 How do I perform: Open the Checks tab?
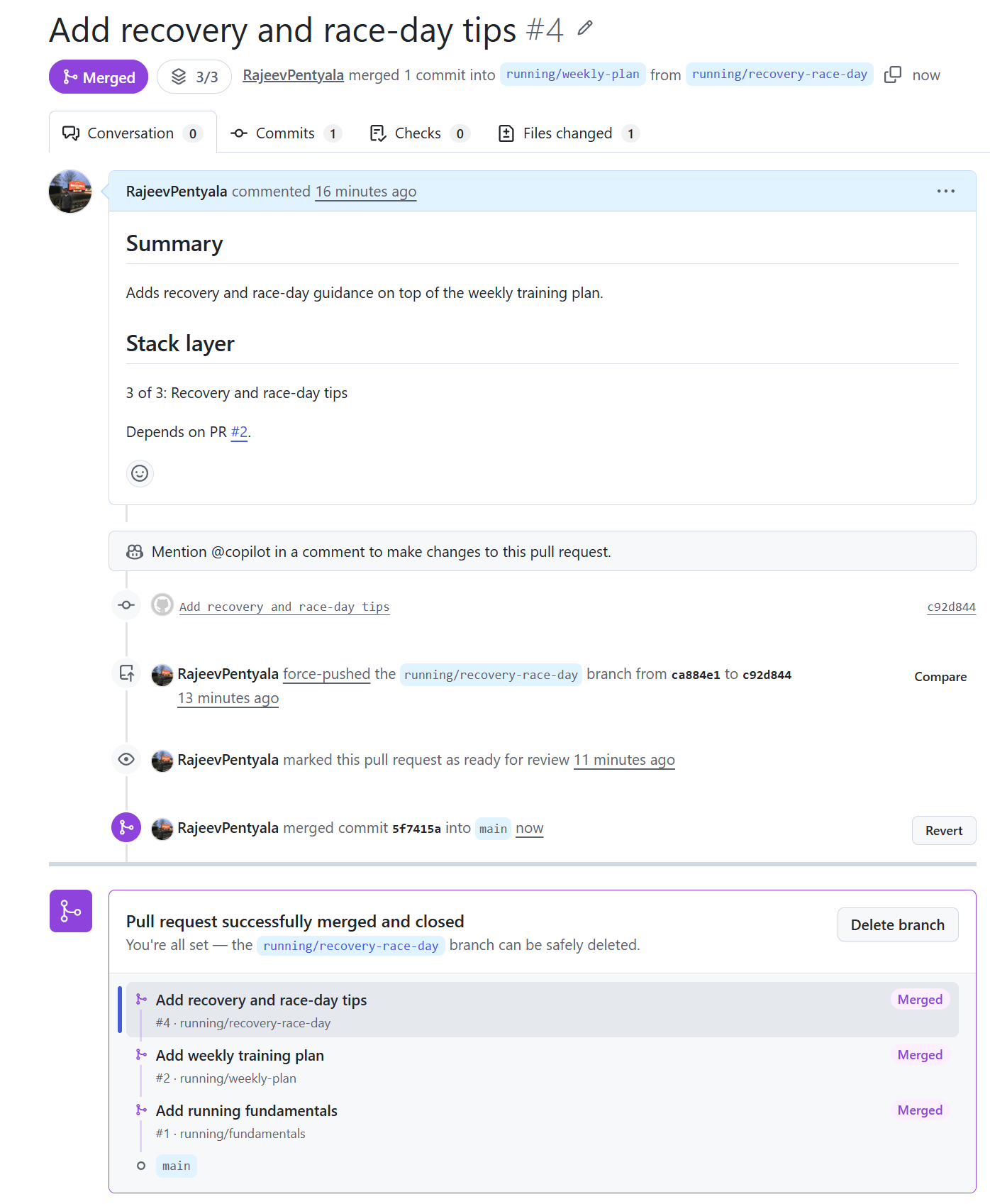pos(419,133)
